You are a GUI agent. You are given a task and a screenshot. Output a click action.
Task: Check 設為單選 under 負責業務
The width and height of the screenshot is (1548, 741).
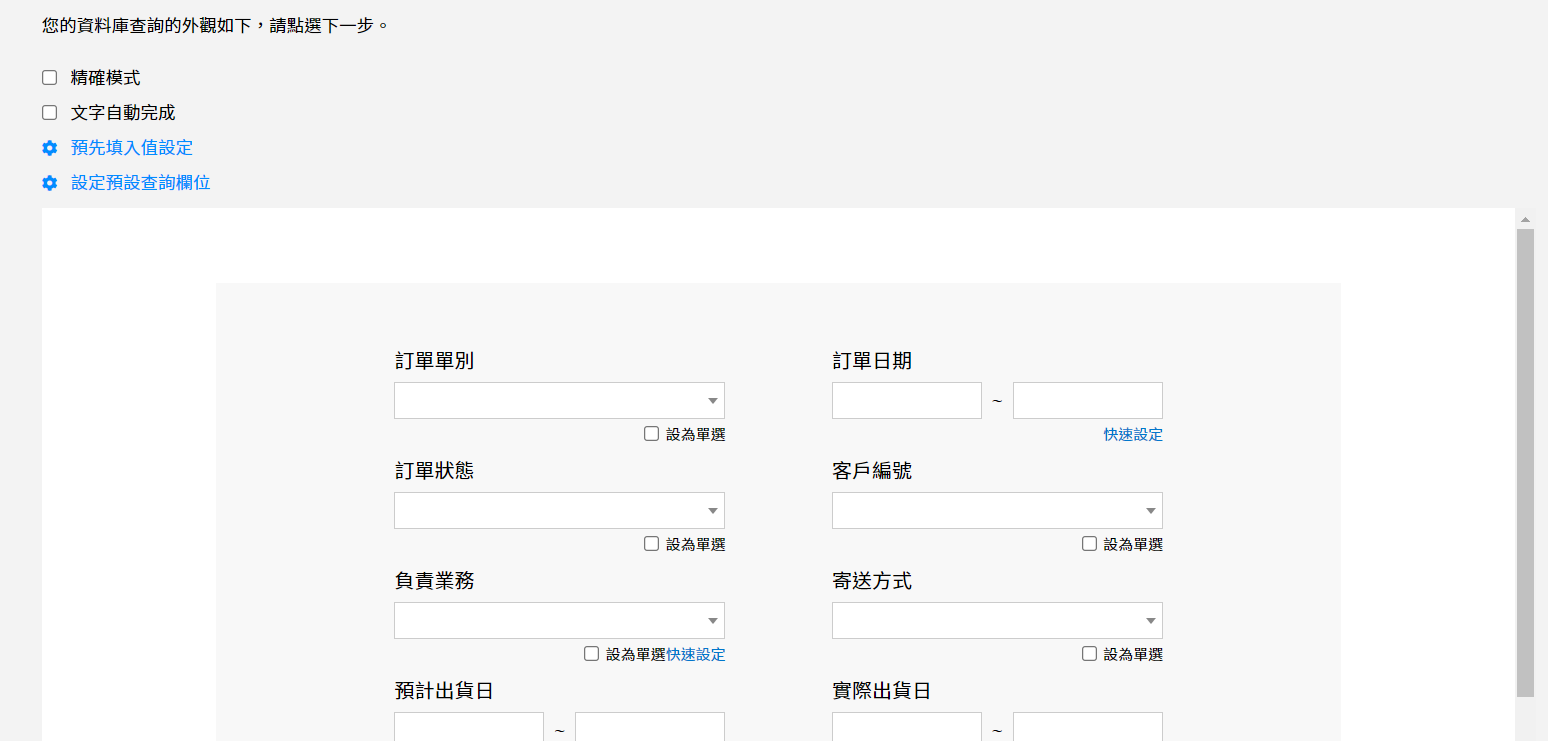coord(592,654)
